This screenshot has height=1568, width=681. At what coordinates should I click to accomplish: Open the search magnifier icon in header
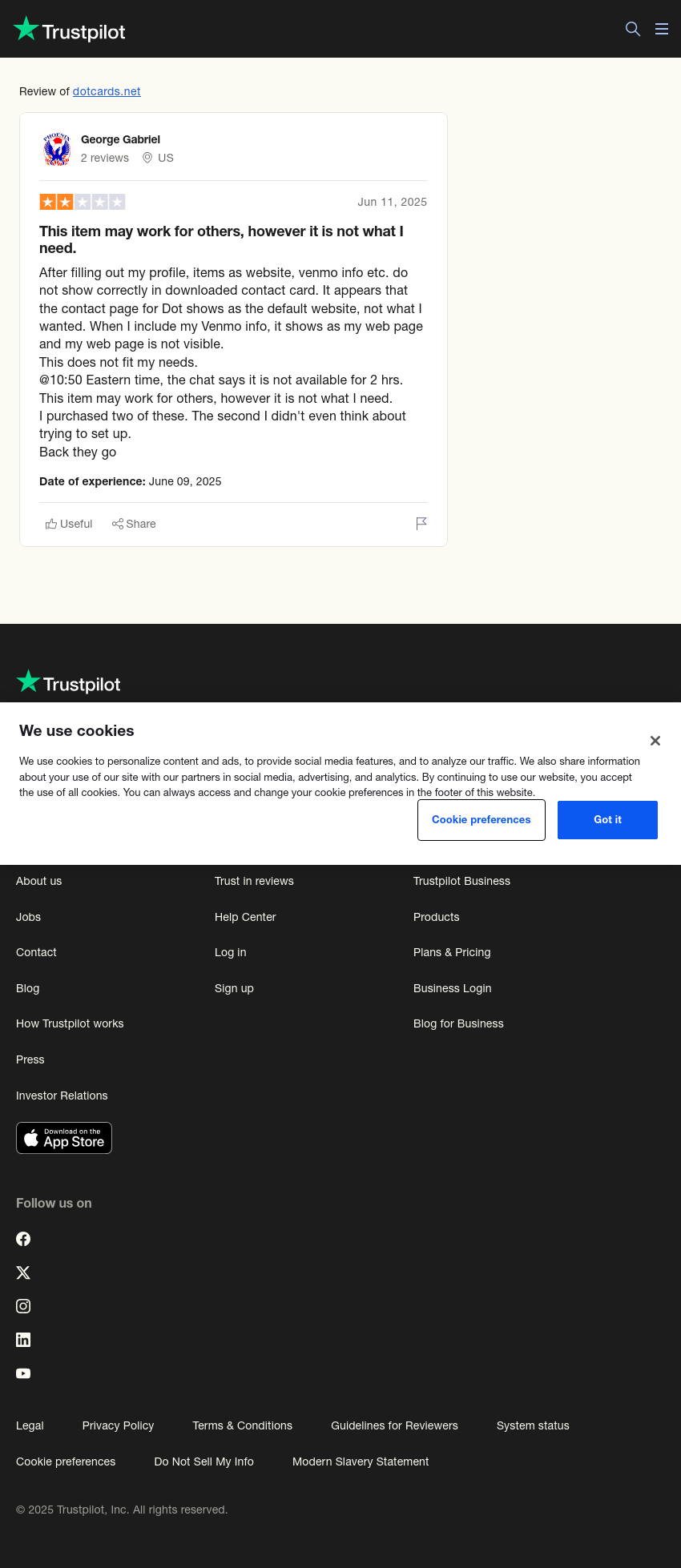[633, 29]
